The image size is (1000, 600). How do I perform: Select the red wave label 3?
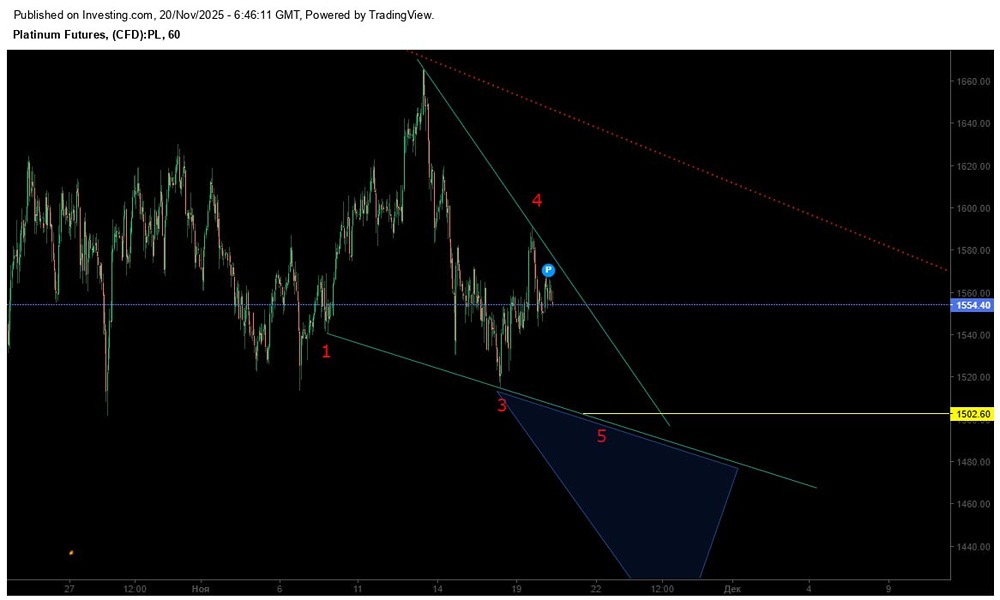pyautogui.click(x=502, y=406)
